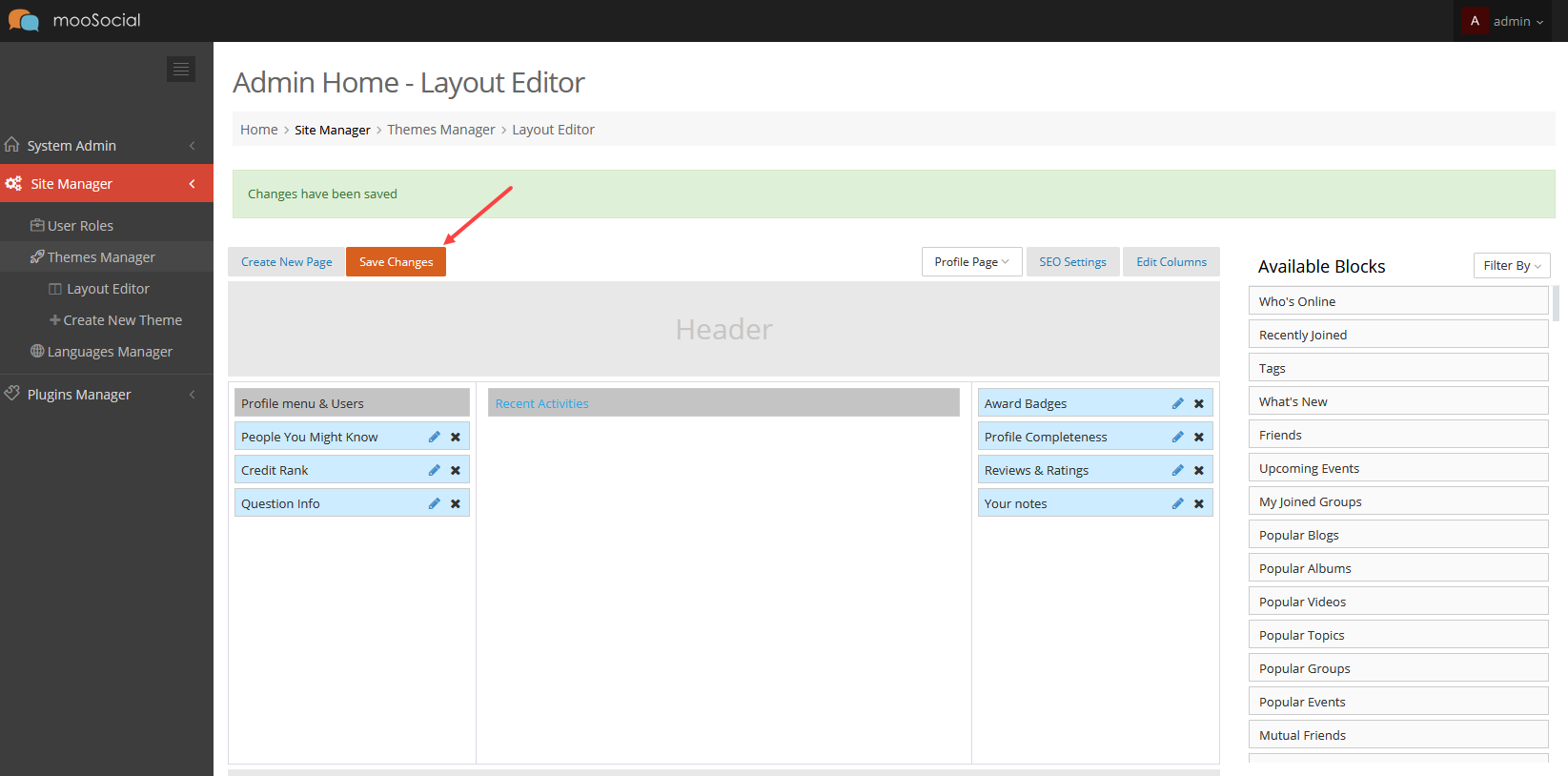Viewport: 1568px width, 776px height.
Task: Select the Popular Topics available block
Action: coord(1398,635)
